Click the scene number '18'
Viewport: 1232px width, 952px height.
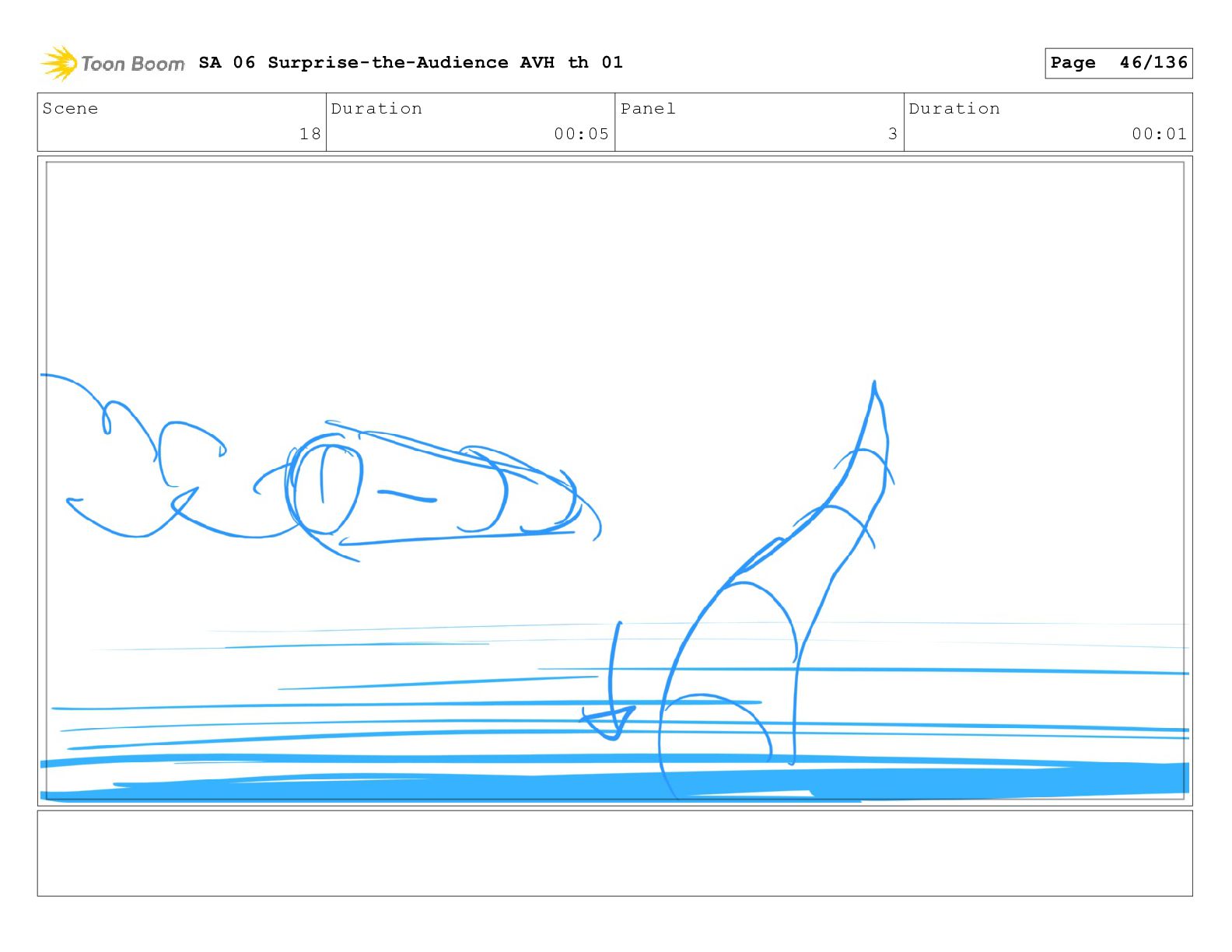[x=310, y=134]
